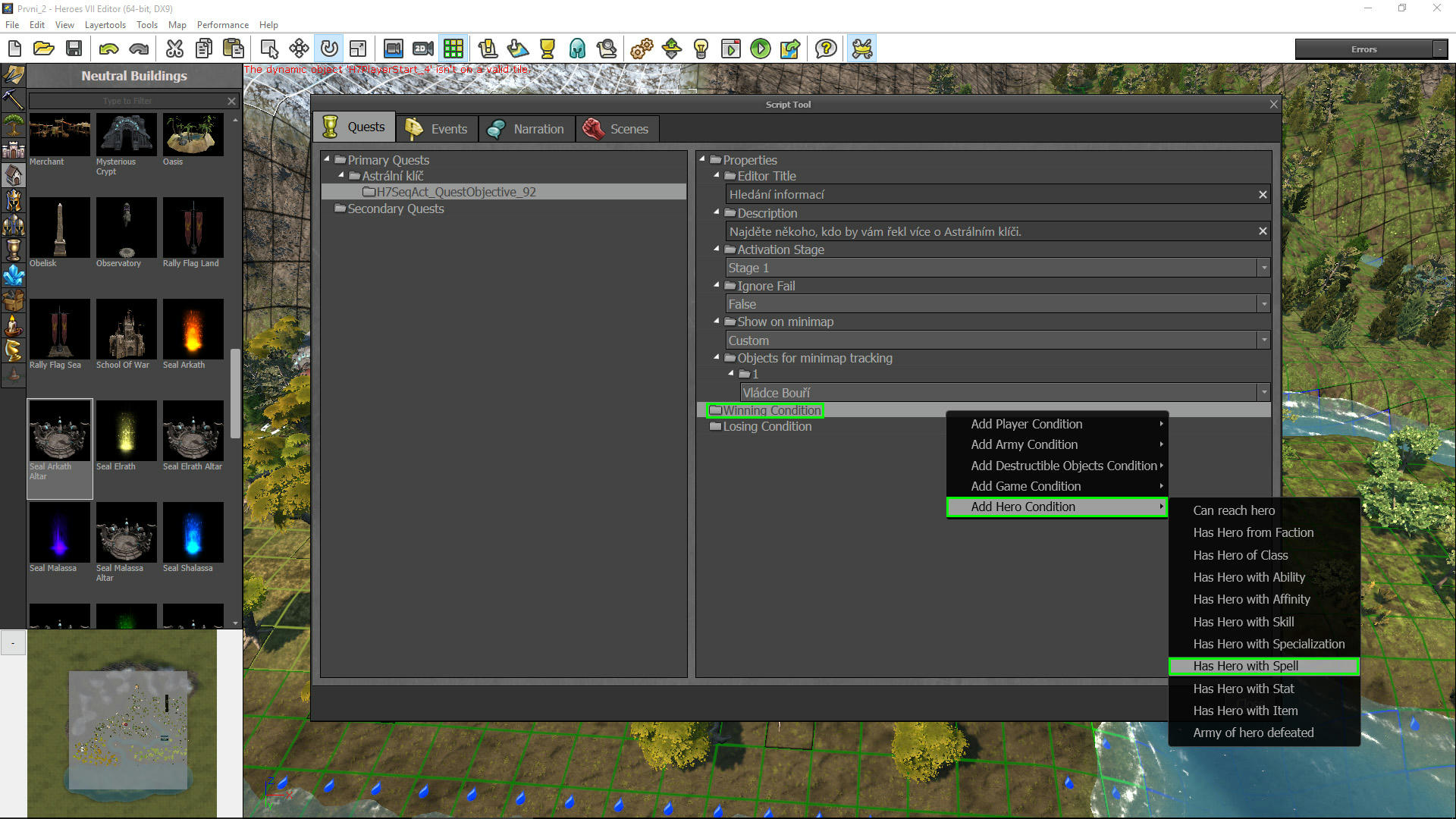Open the blue crystal resources category
This screenshot has height=819, width=1456.
(14, 275)
